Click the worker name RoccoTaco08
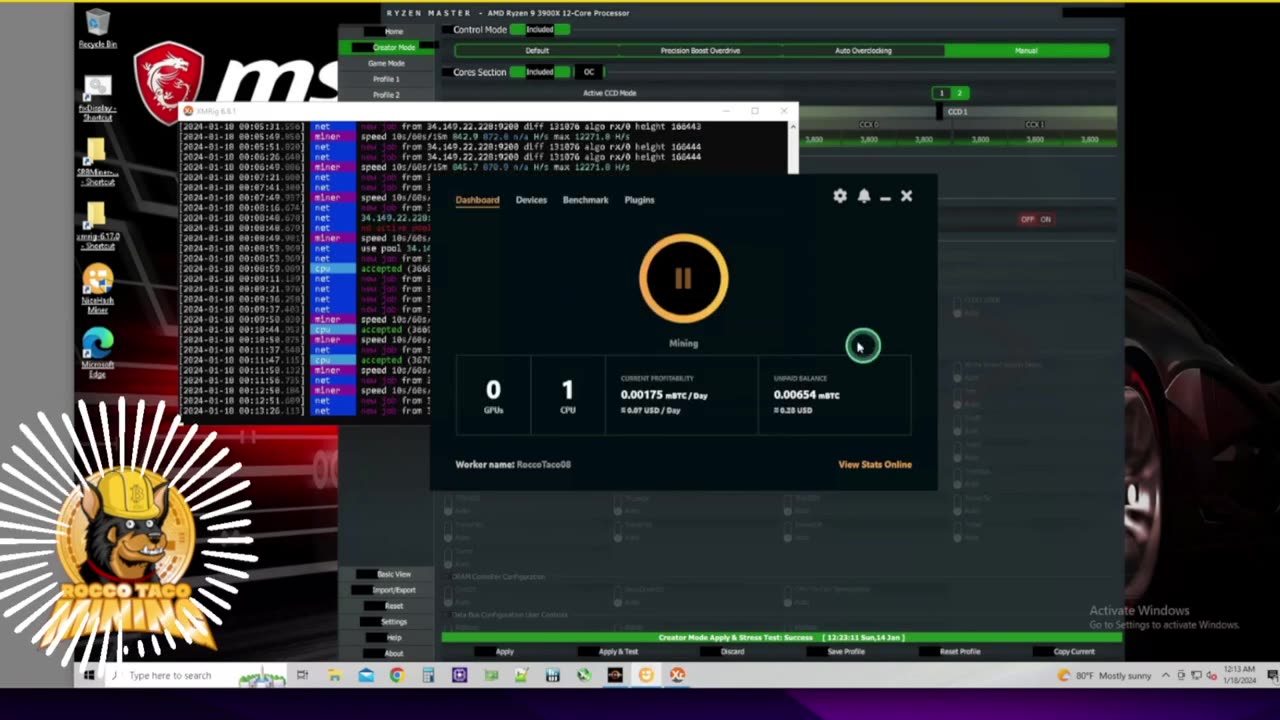Screen dimensions: 1280x720 pos(543,464)
